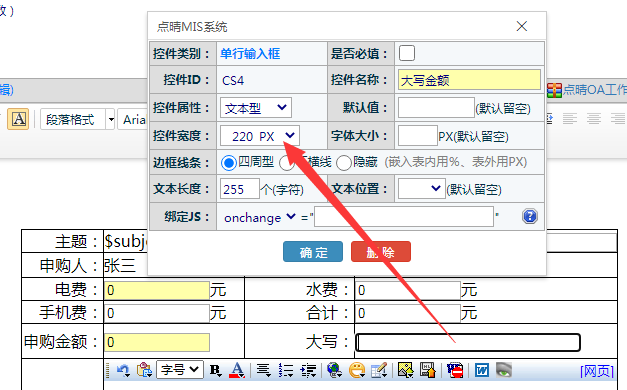Click the Word document icon
This screenshot has width=627, height=390.
click(x=481, y=370)
